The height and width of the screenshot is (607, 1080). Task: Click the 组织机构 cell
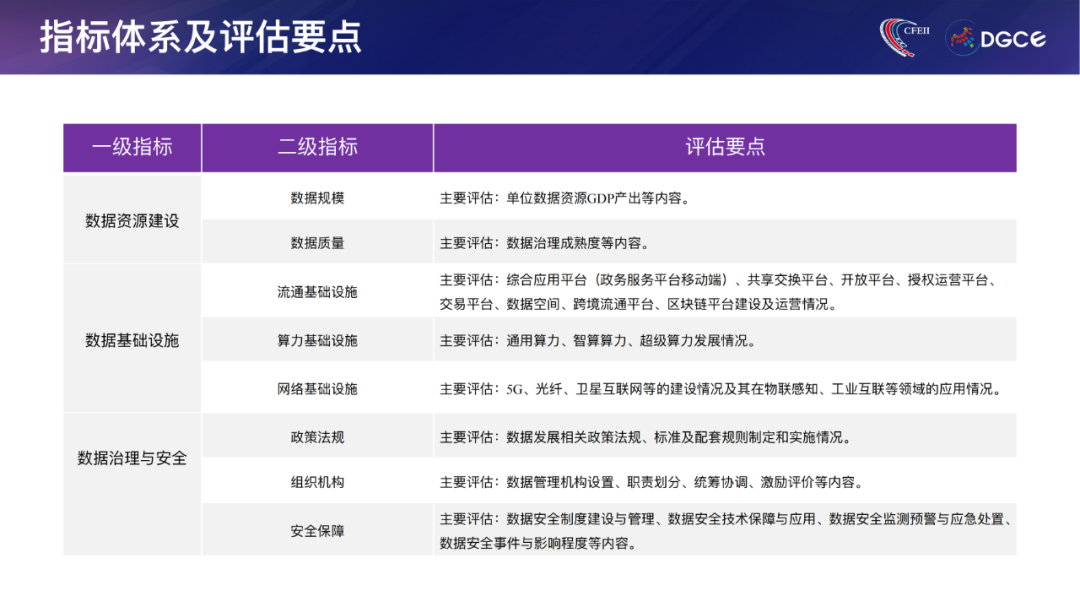pyautogui.click(x=318, y=482)
